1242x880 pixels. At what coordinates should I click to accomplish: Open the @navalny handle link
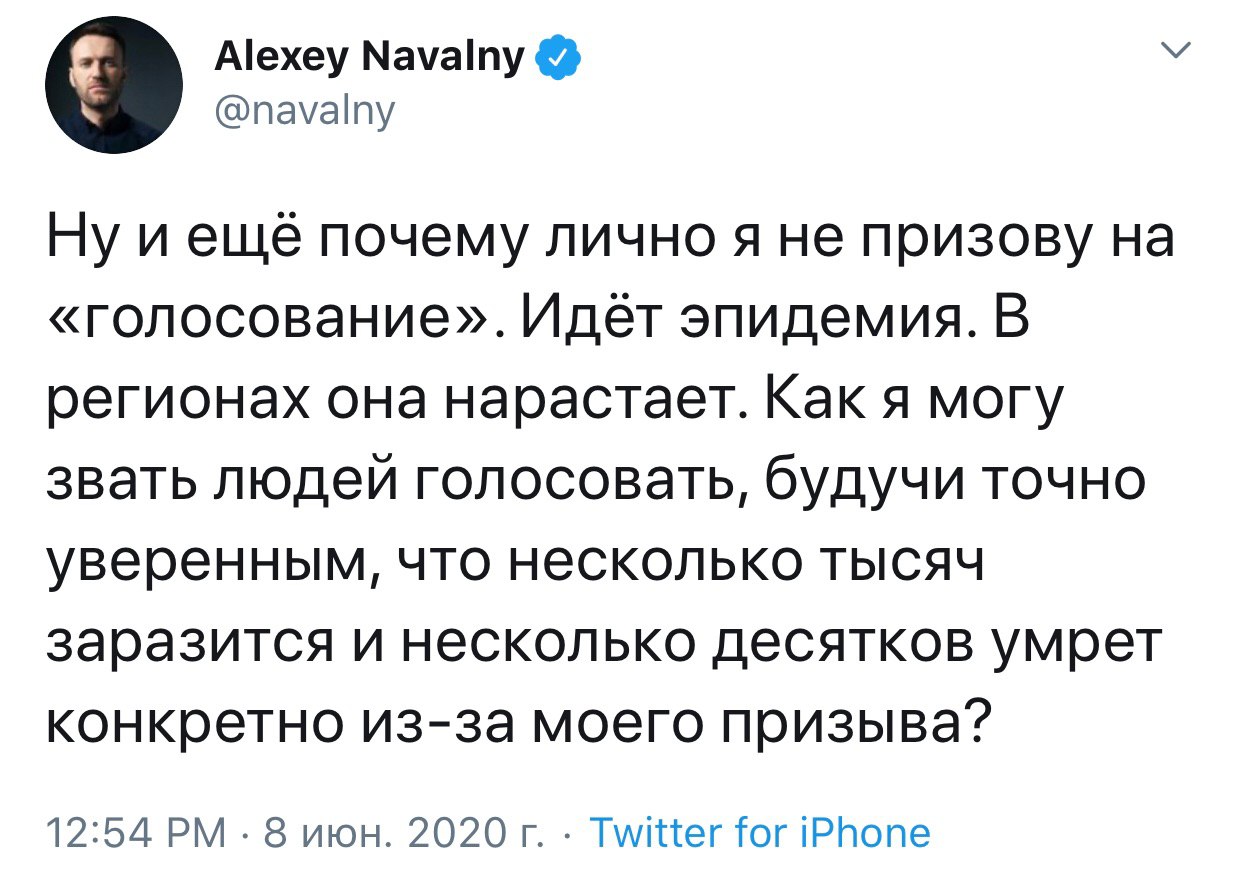(x=305, y=111)
